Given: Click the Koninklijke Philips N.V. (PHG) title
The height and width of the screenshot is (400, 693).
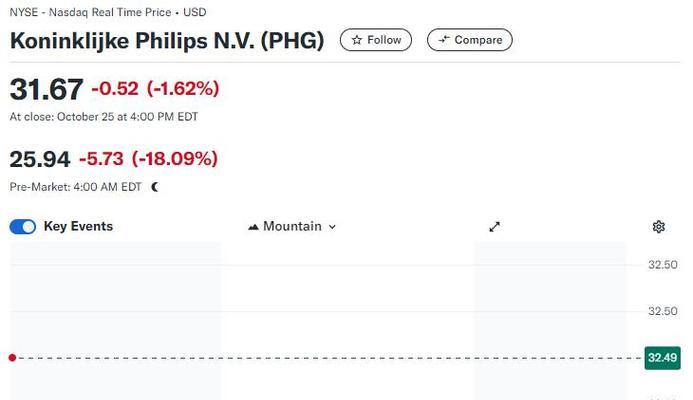Looking at the screenshot, I should [x=167, y=41].
